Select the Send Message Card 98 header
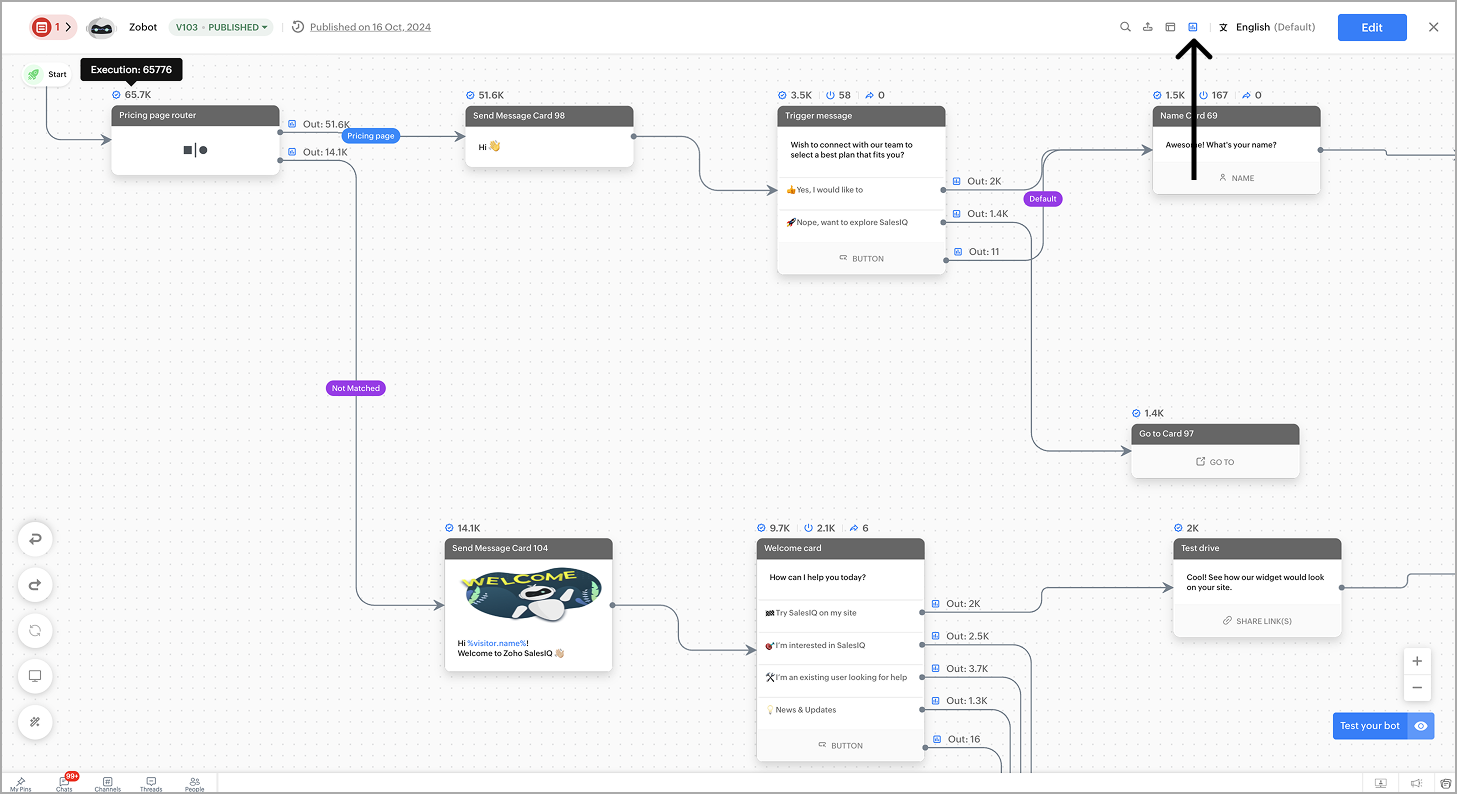Screen dimensions: 1457x794 click(549, 116)
